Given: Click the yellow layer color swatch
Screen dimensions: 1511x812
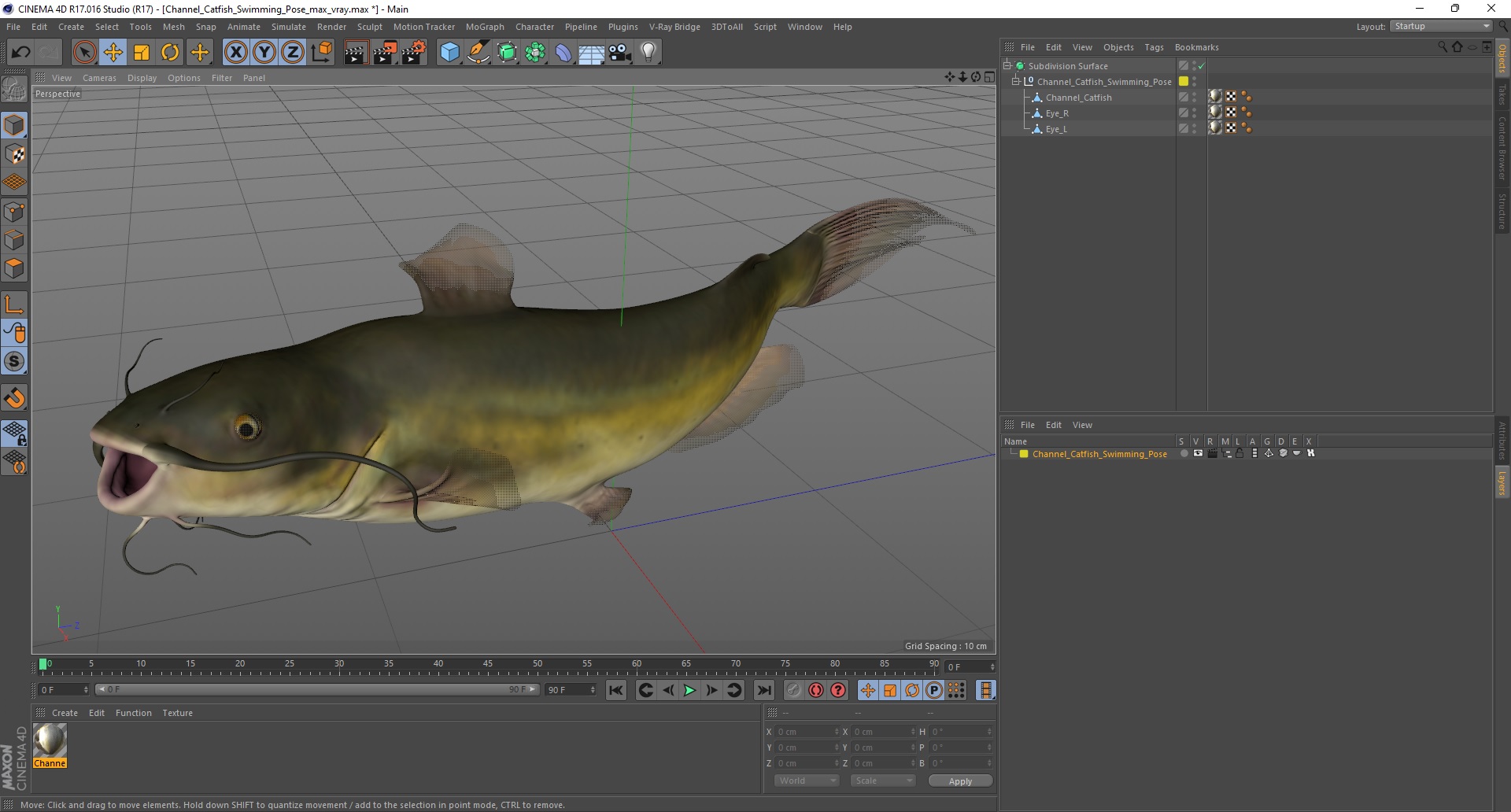Looking at the screenshot, I should point(1024,454).
